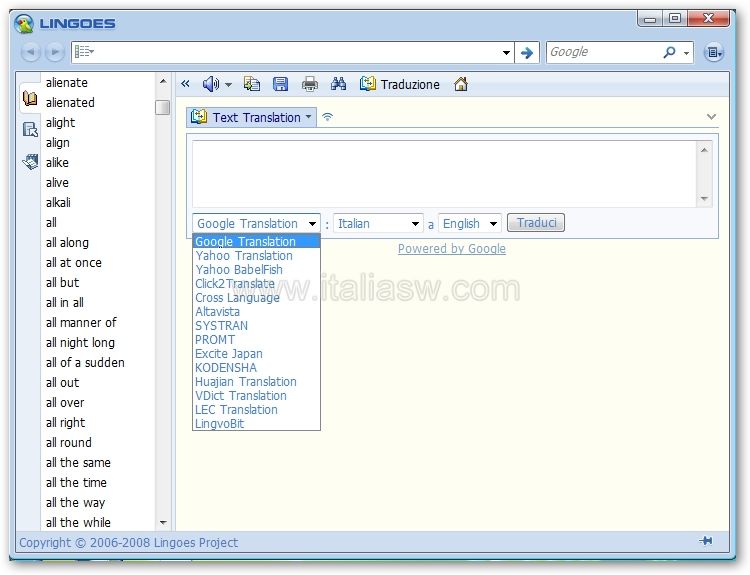Screen dimensions: 750x575
Task: Select PROMT from list
Action: point(256,340)
